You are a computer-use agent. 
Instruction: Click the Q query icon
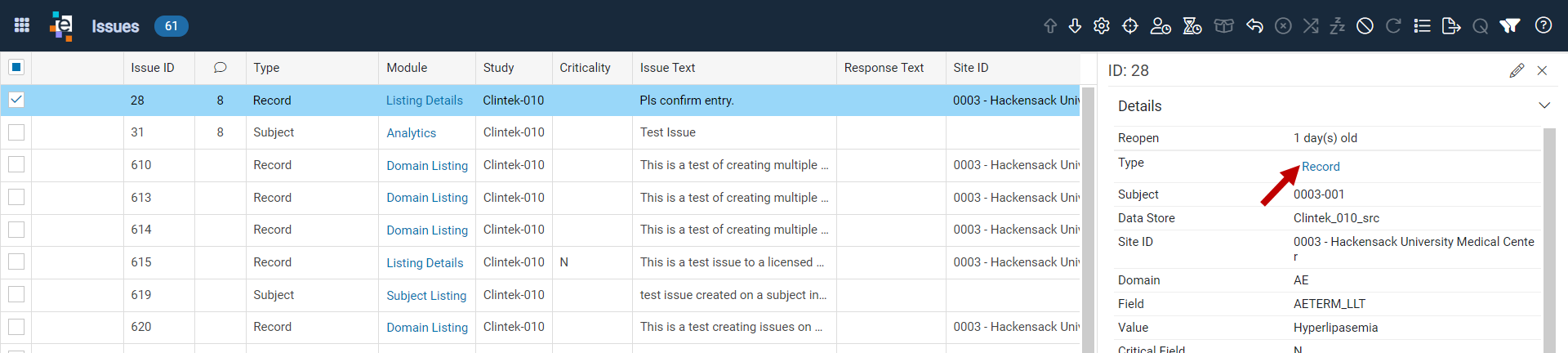[1480, 26]
